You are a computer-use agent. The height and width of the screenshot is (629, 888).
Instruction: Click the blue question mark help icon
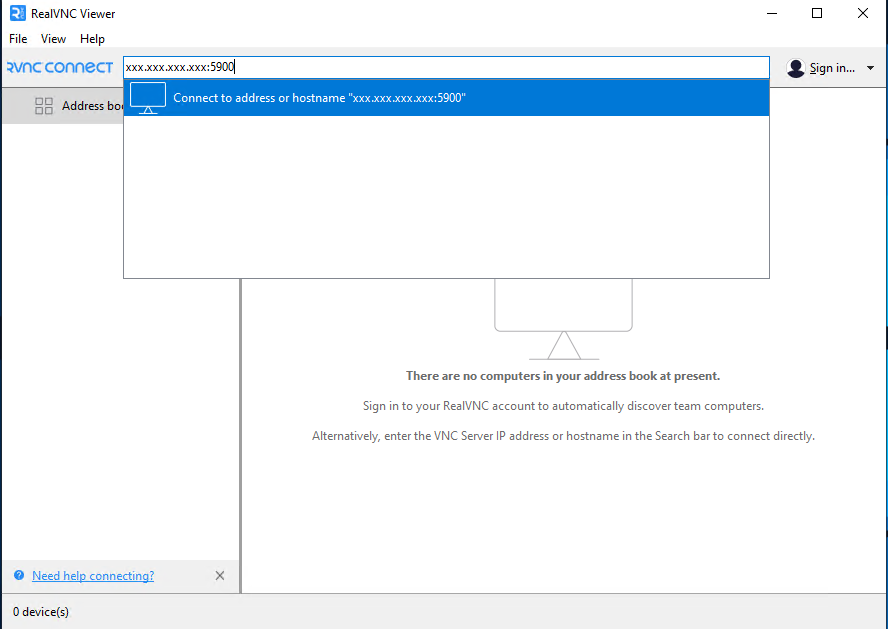tap(18, 576)
